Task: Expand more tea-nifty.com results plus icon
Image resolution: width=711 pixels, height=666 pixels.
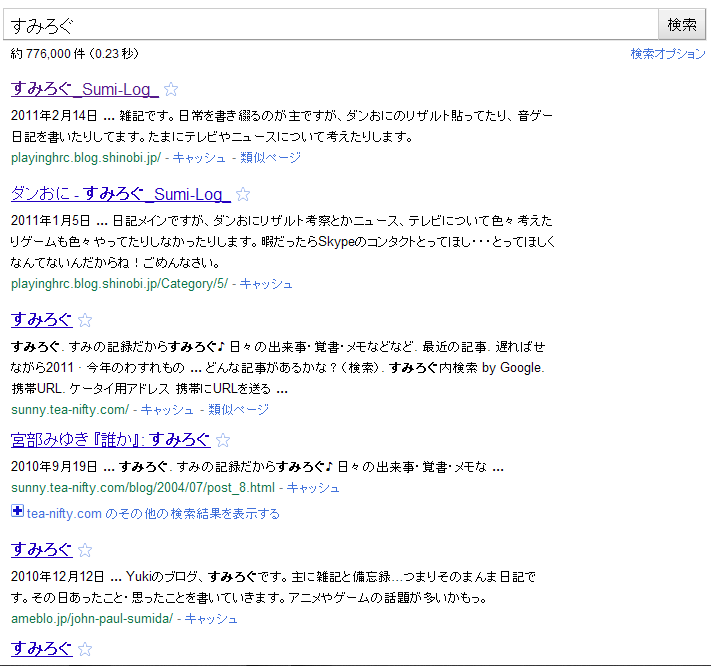Action: coord(17,511)
